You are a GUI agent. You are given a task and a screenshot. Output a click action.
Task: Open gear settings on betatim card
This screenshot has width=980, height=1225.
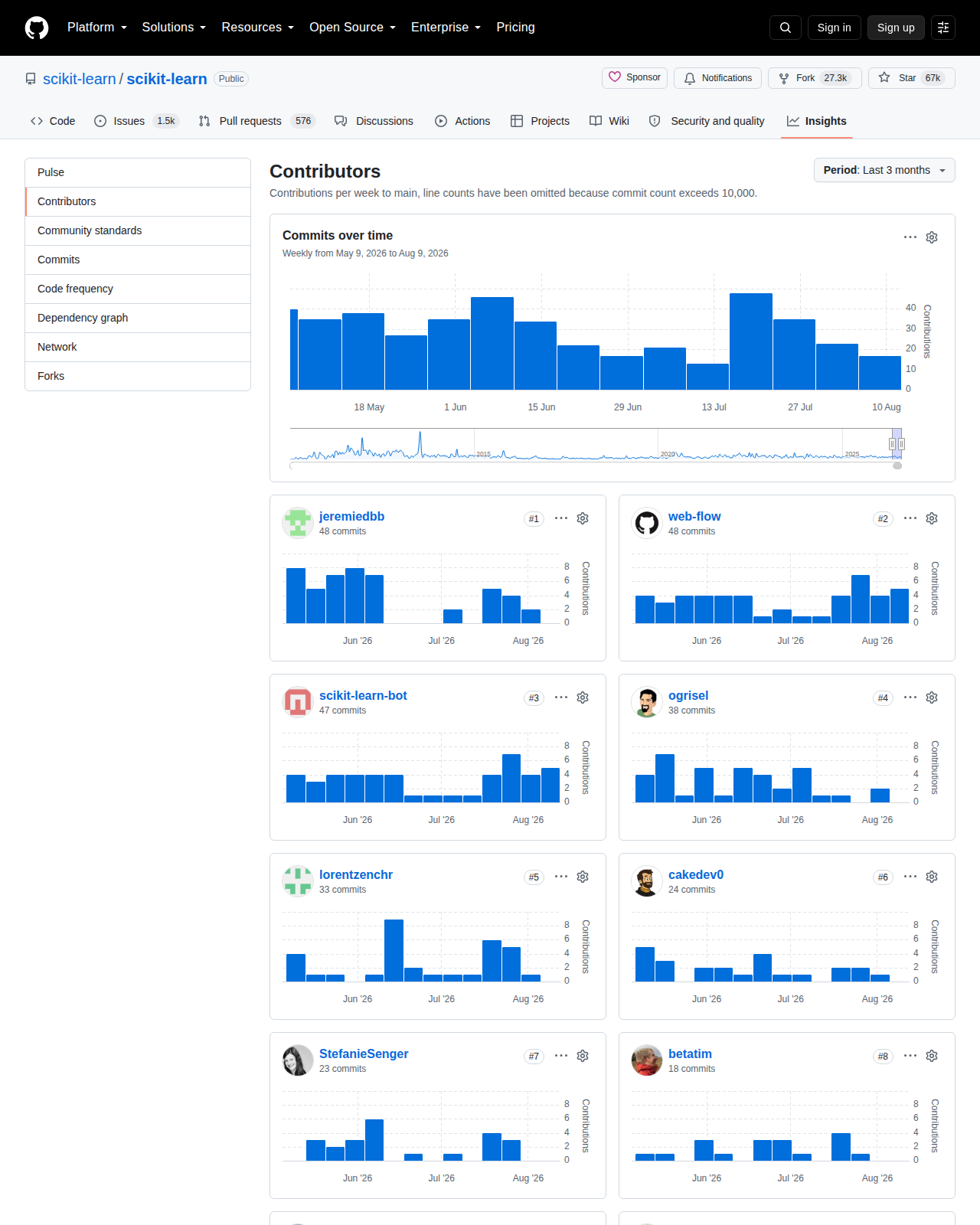[932, 1056]
